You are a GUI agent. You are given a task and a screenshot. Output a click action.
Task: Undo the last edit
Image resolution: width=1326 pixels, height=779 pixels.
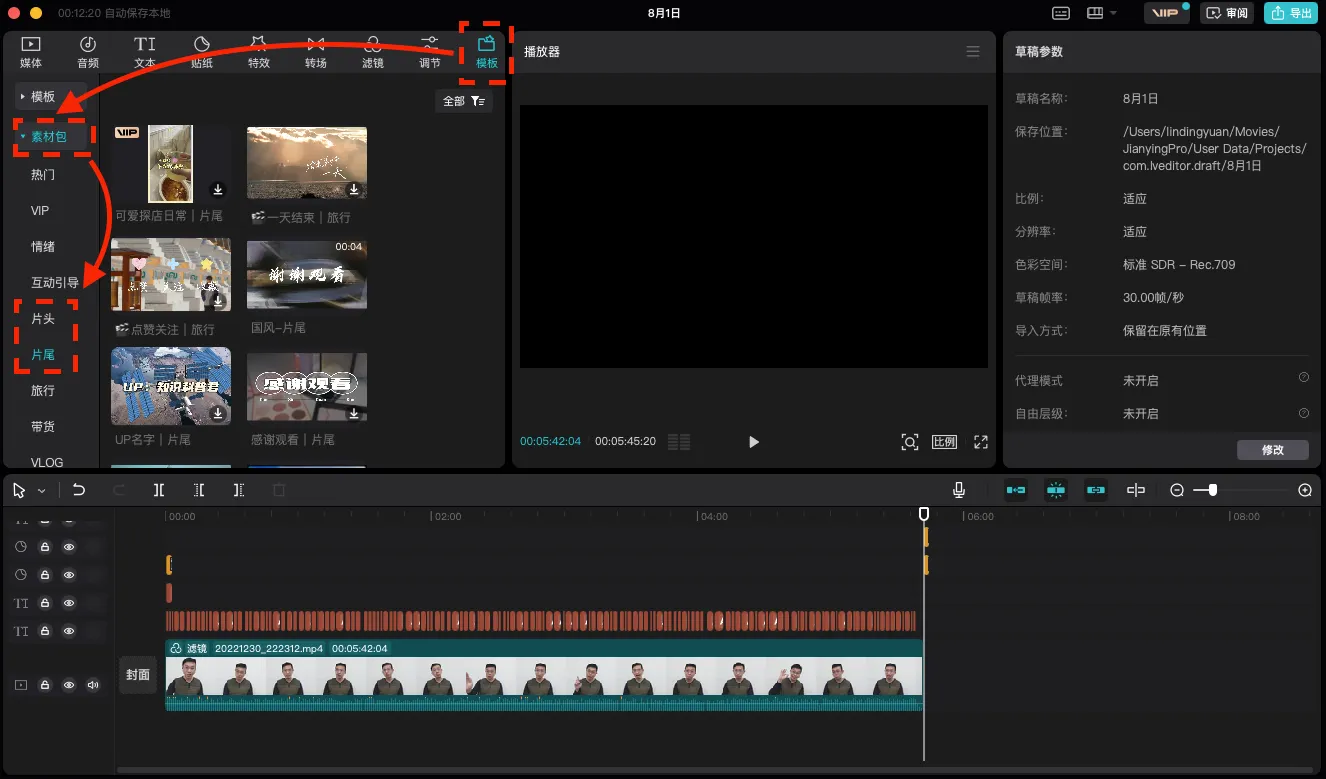(x=79, y=490)
